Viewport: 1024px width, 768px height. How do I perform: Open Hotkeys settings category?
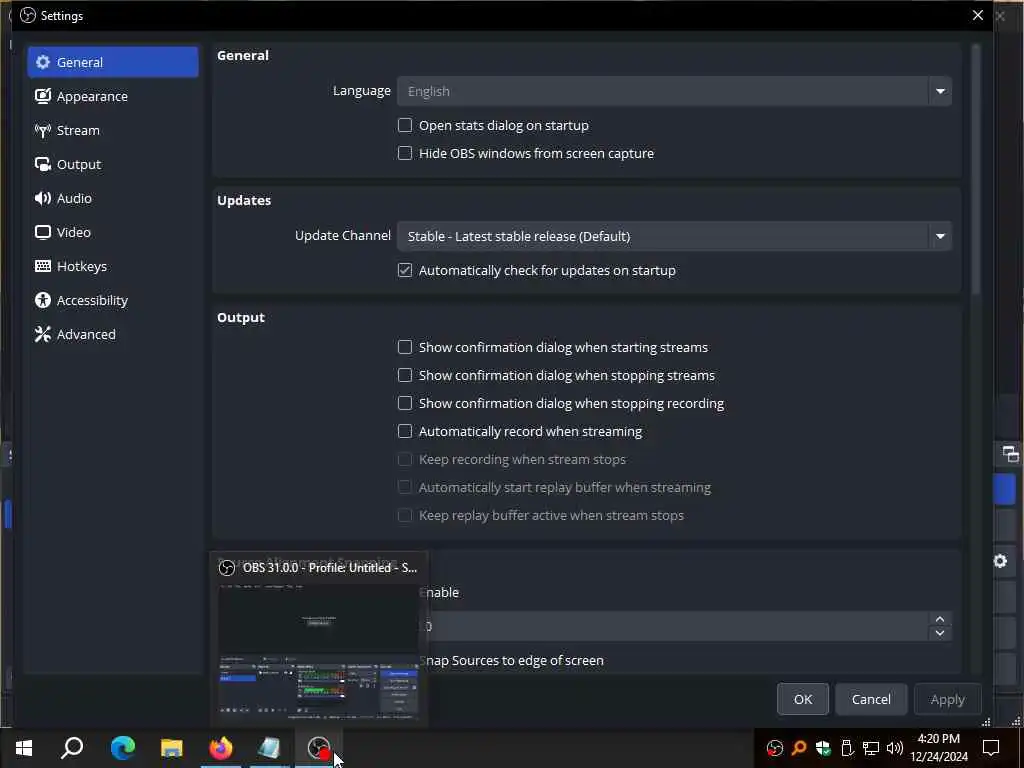tap(113, 266)
